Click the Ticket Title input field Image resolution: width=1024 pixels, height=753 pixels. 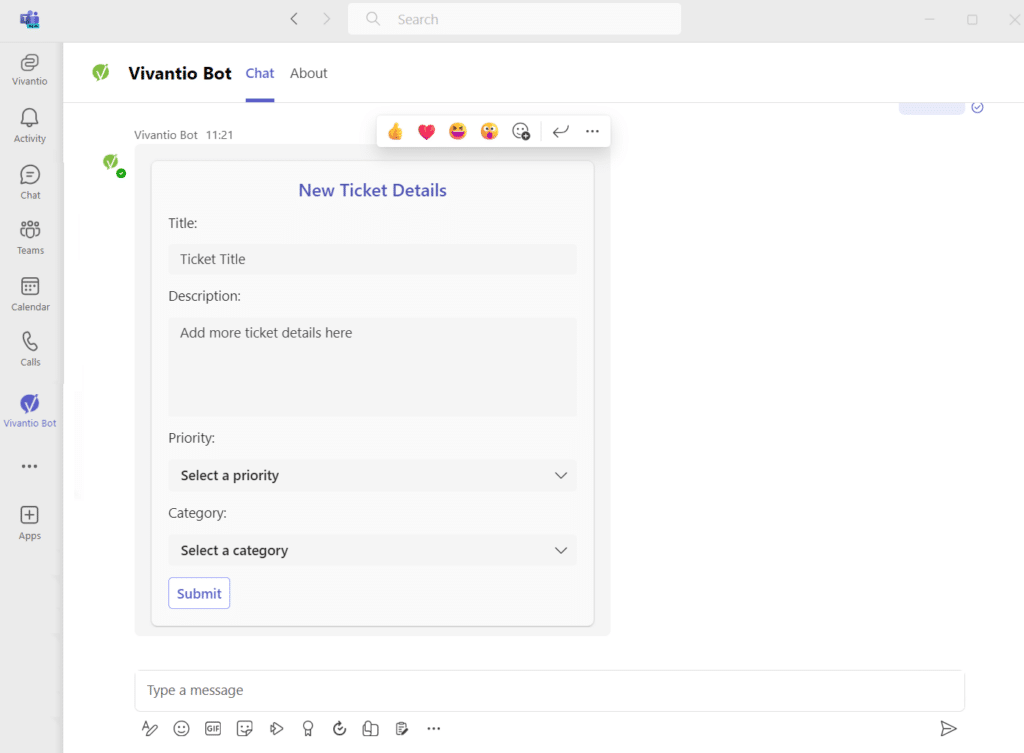(372, 259)
